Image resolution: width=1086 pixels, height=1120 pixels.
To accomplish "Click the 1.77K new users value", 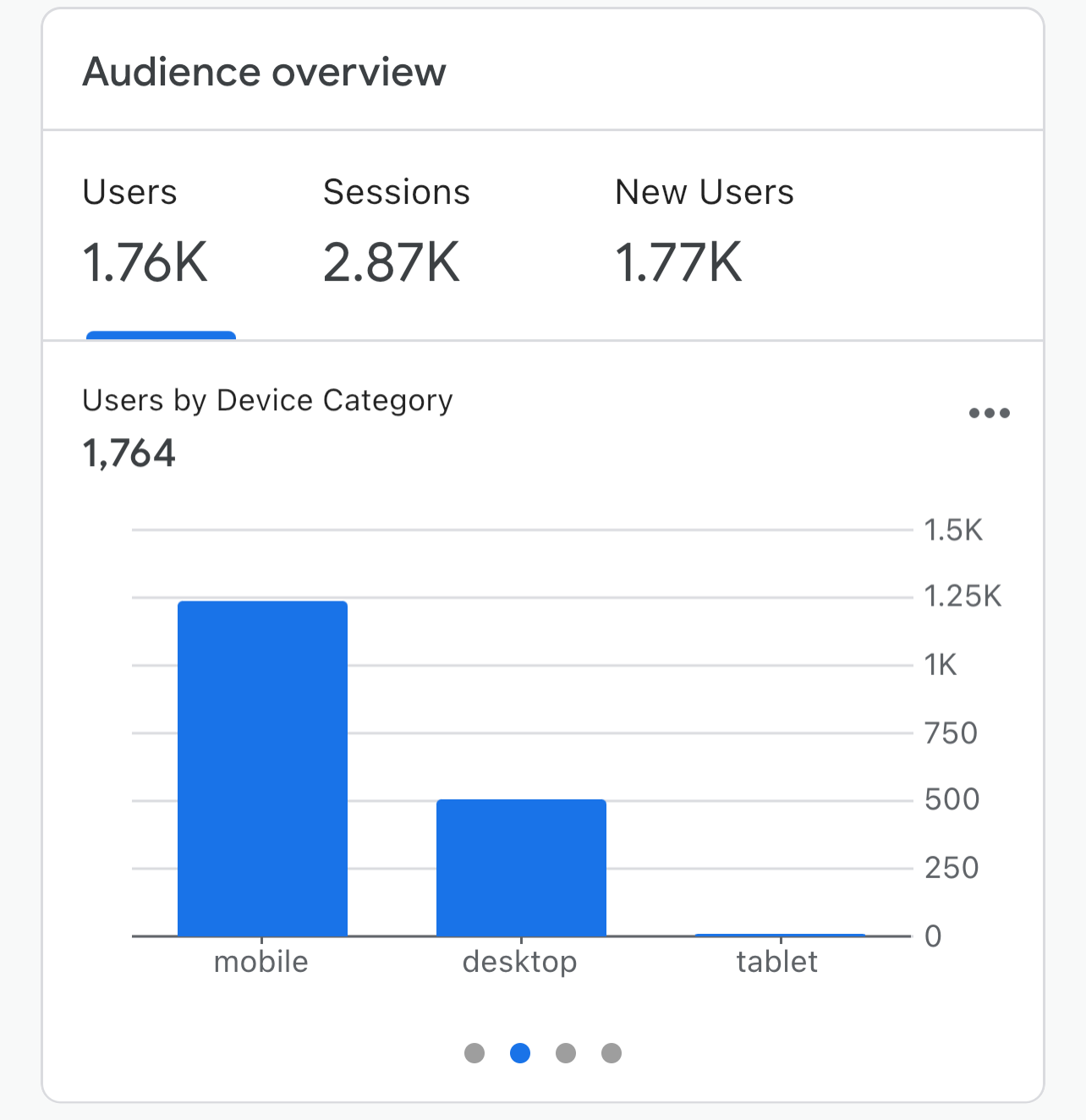I will (678, 262).
